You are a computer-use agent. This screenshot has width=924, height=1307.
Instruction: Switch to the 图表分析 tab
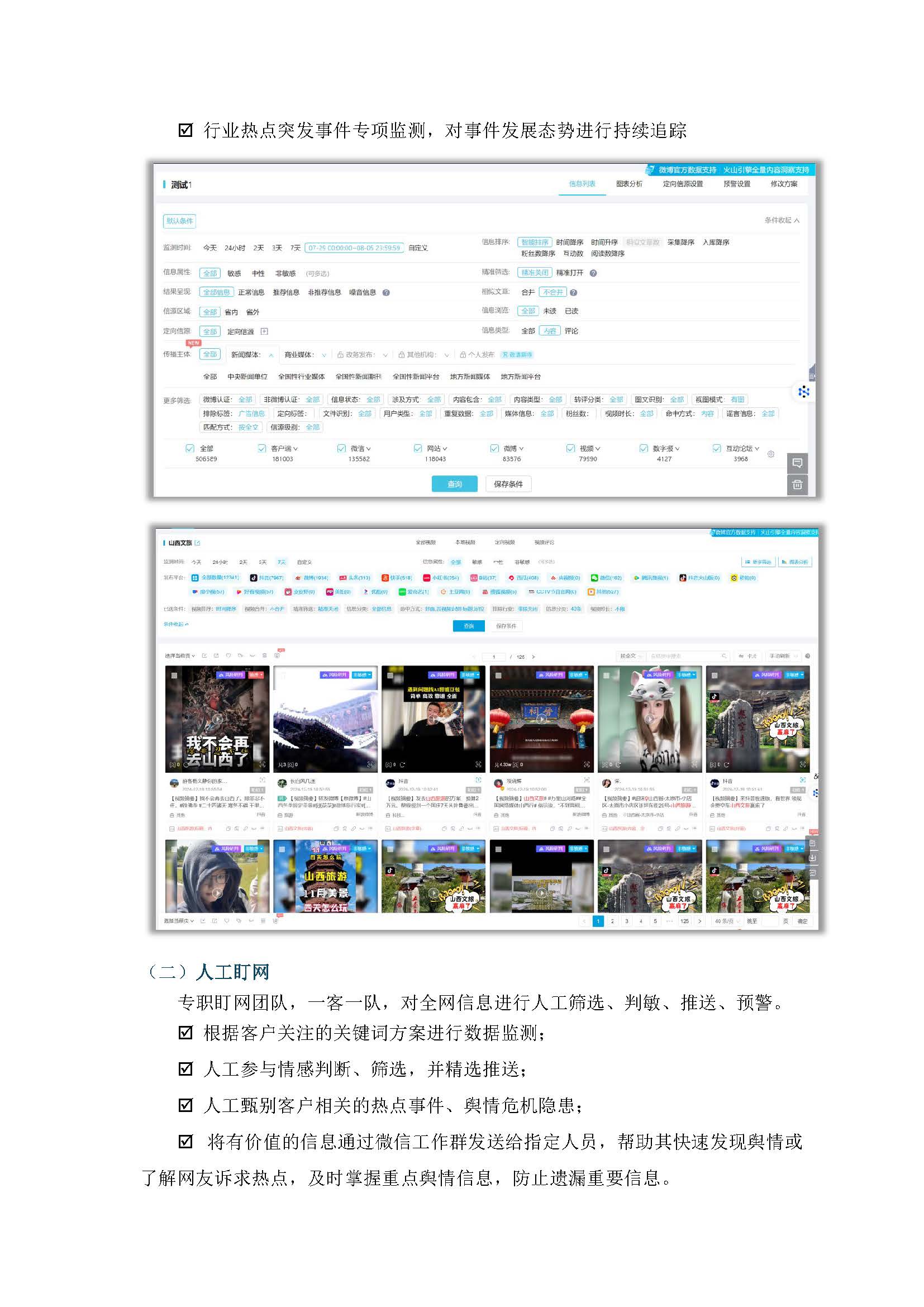[x=628, y=184]
